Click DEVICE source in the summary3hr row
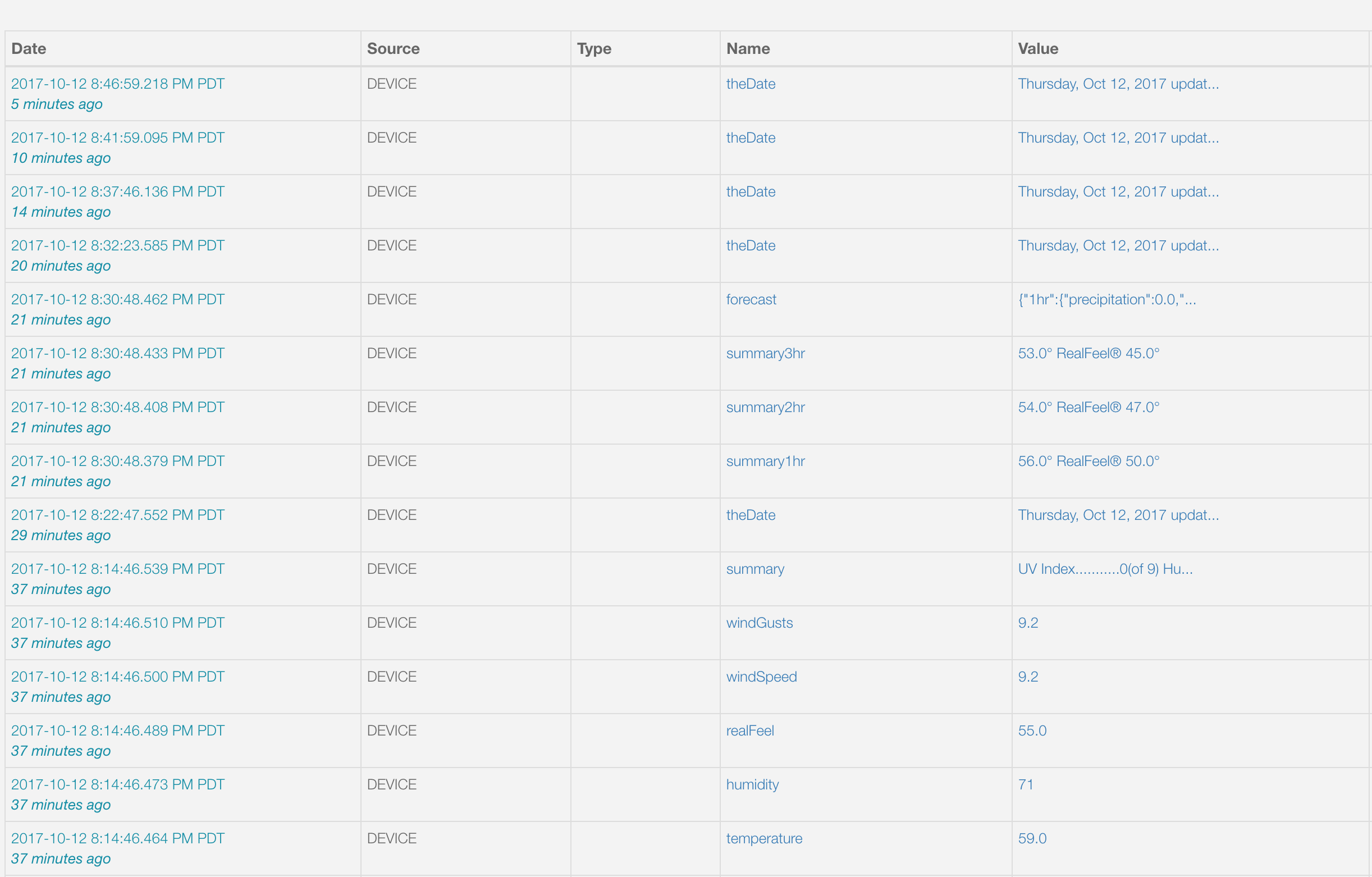Image resolution: width=1372 pixels, height=877 pixels. tap(391, 353)
